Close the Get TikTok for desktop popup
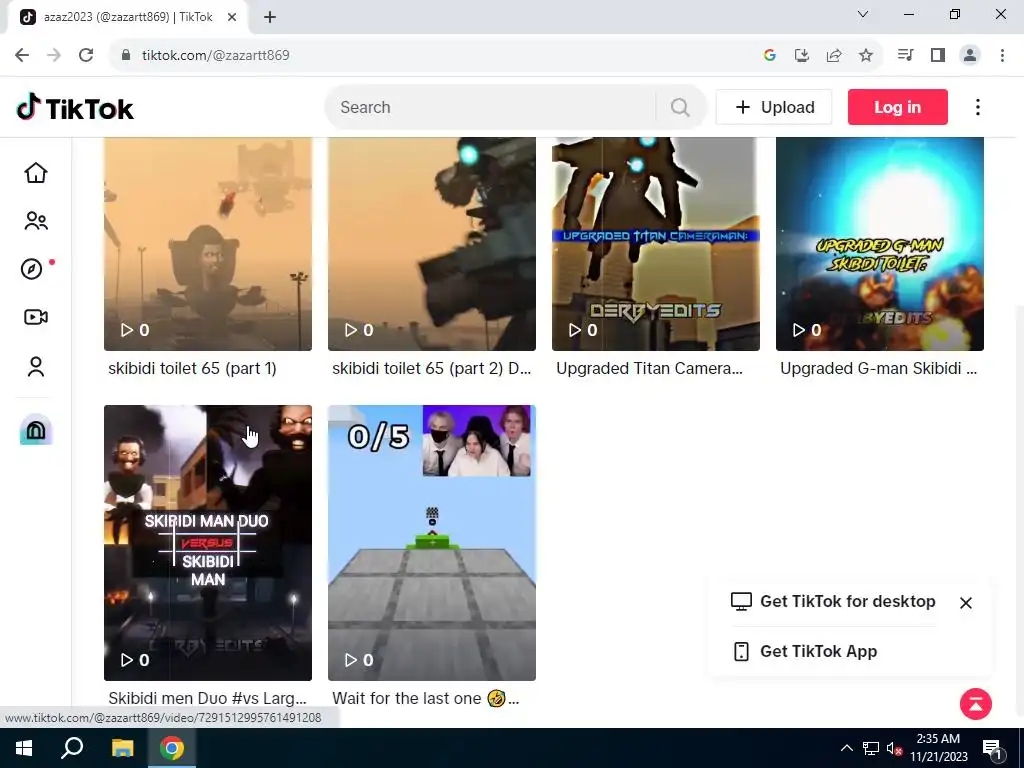 [x=966, y=603]
